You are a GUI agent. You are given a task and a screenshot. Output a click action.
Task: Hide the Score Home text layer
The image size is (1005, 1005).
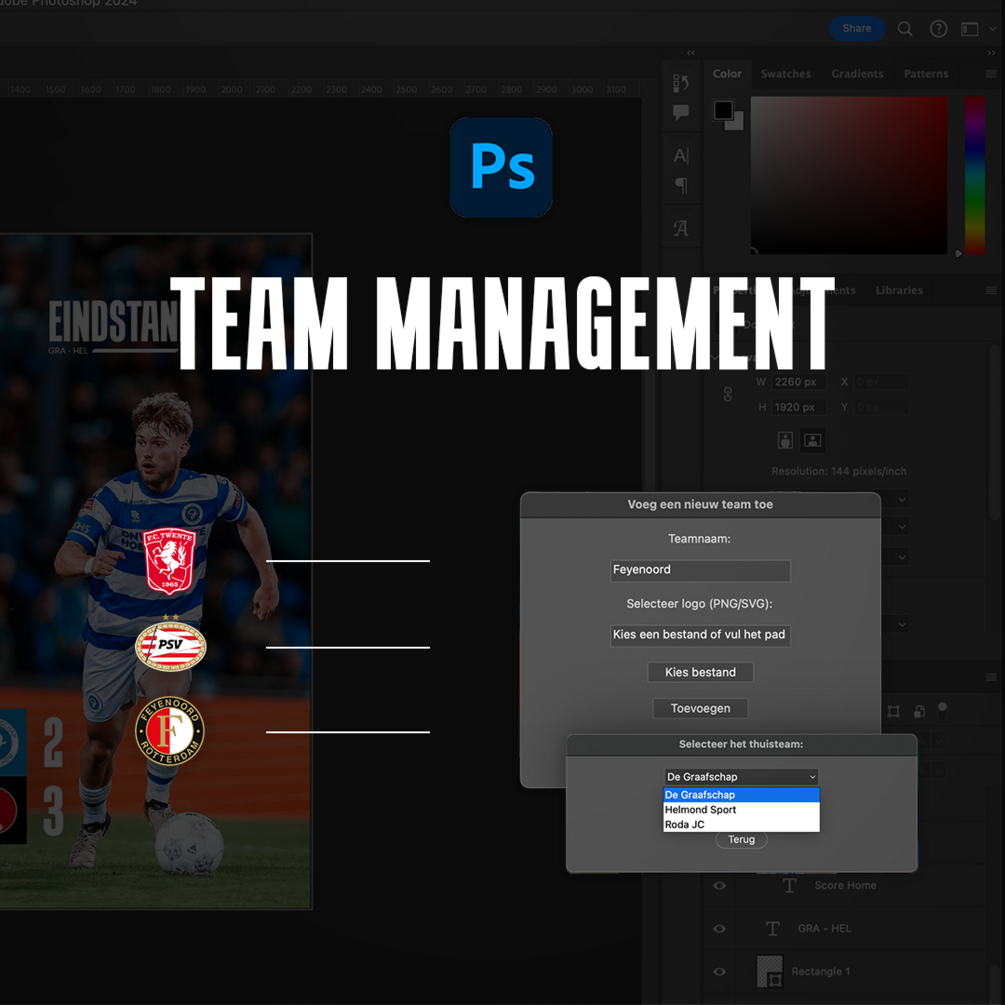pos(718,886)
